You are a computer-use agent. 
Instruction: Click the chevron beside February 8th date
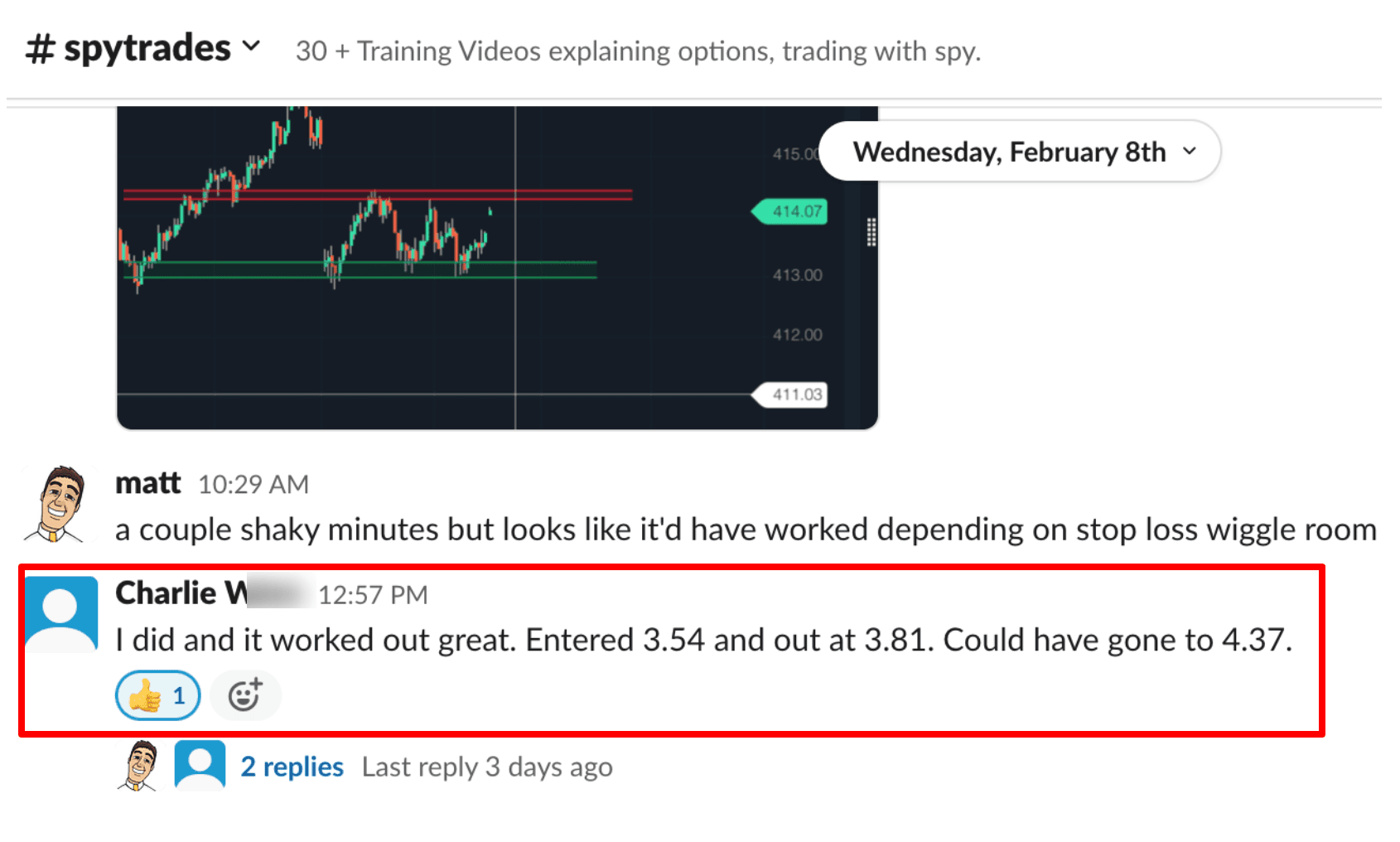tap(1190, 151)
